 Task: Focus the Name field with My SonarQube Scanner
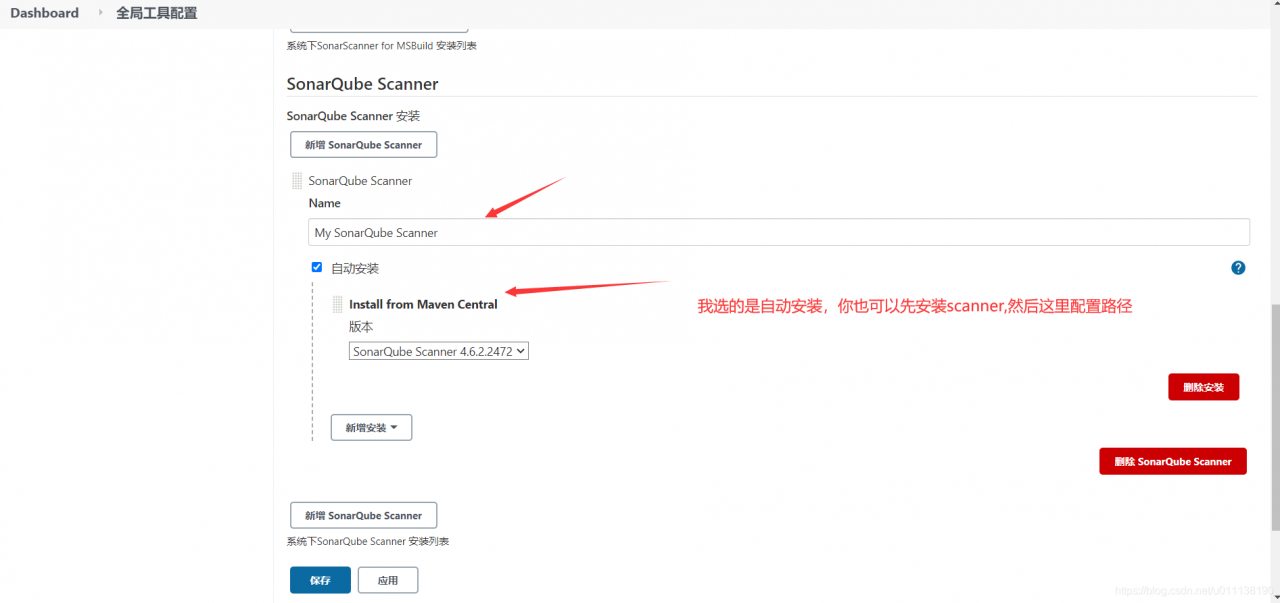(x=779, y=232)
